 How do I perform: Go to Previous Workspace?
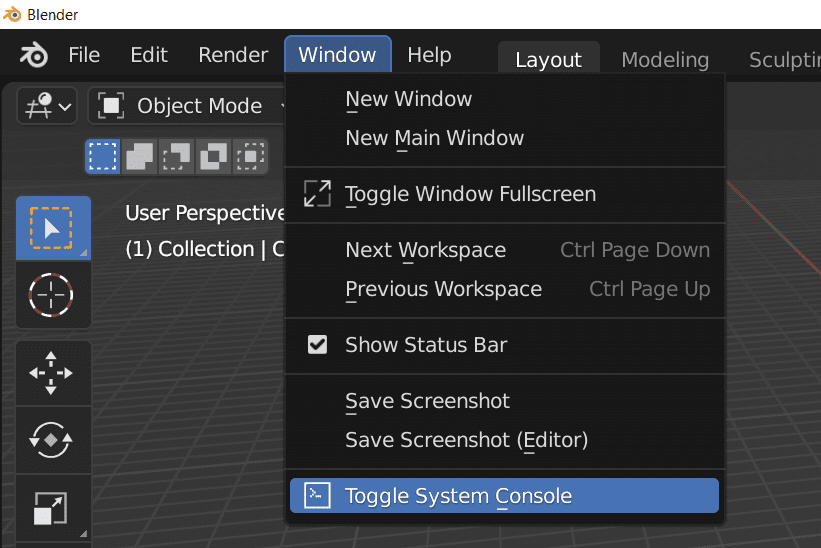[505, 289]
